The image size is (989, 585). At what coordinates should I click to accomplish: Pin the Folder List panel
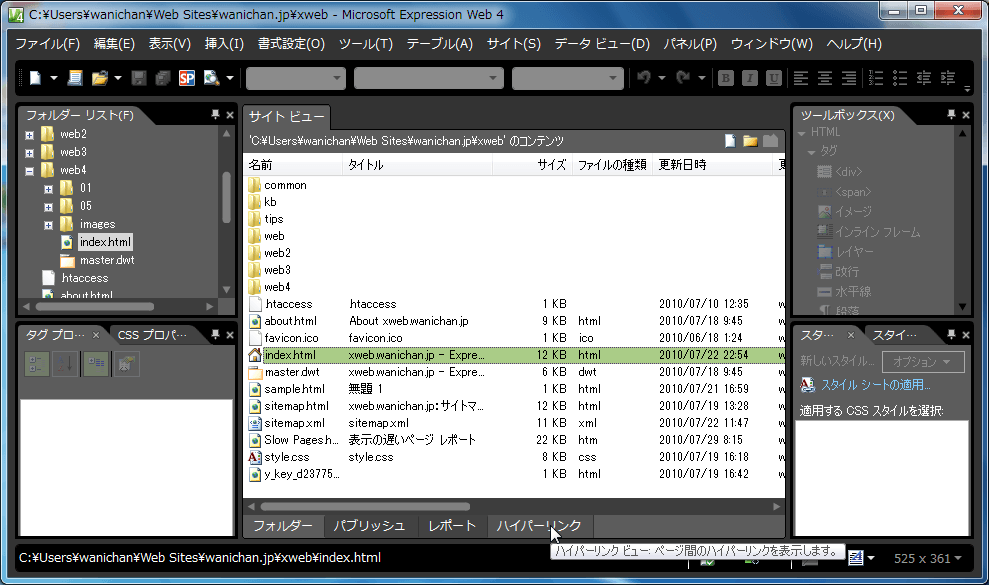215,115
